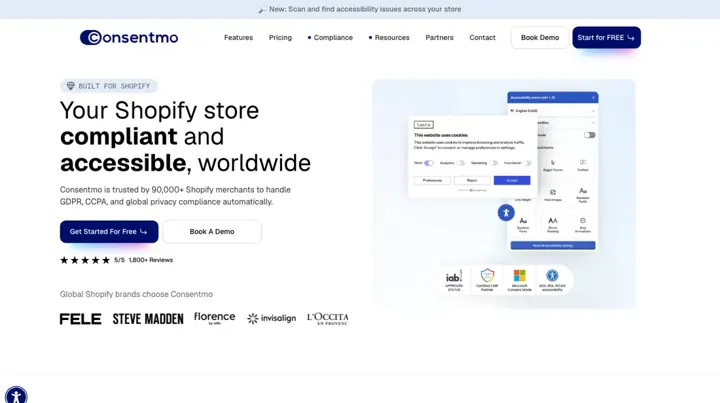Click the magnifier icon in the announcement bar
This screenshot has width=720, height=403.
pos(262,10)
